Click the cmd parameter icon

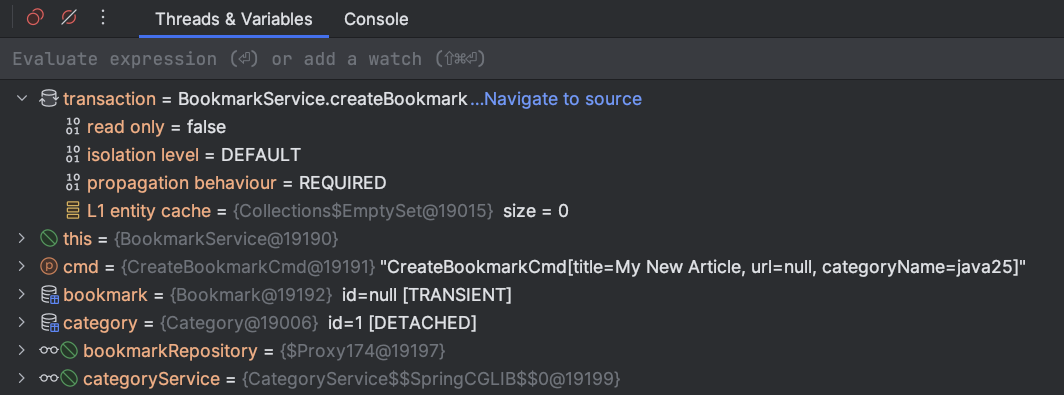49,267
